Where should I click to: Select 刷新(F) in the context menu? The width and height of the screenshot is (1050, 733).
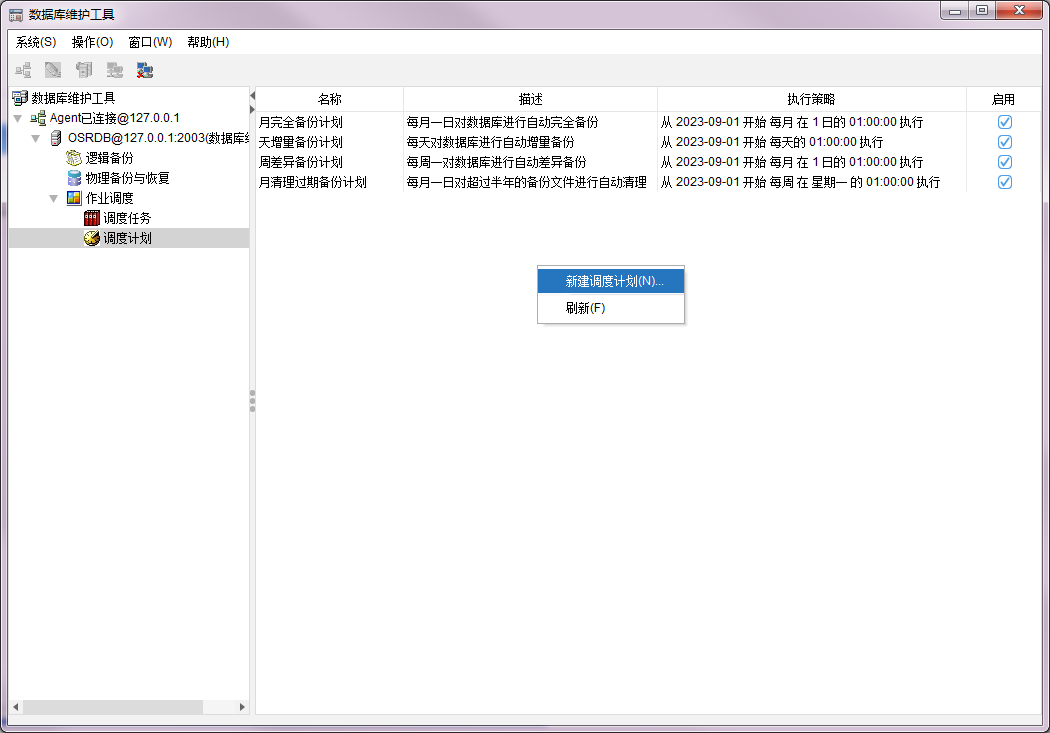(x=585, y=308)
